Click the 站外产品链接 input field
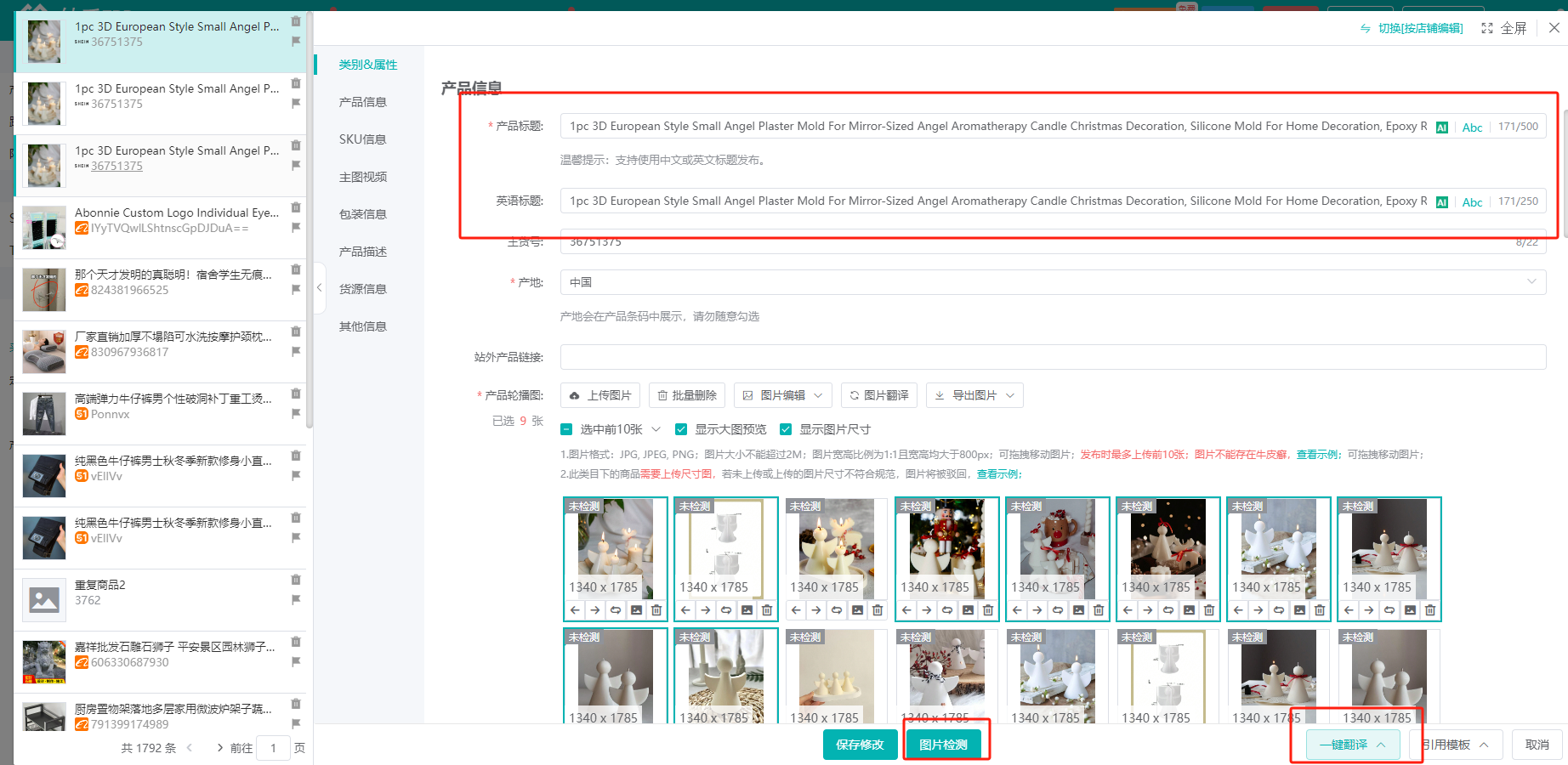This screenshot has width=1568, height=765. click(x=1053, y=357)
